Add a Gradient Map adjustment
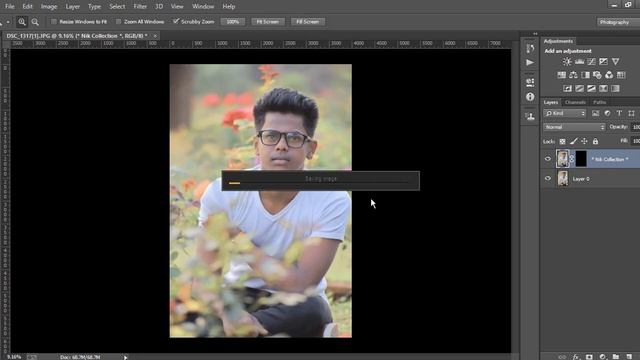 [615, 88]
